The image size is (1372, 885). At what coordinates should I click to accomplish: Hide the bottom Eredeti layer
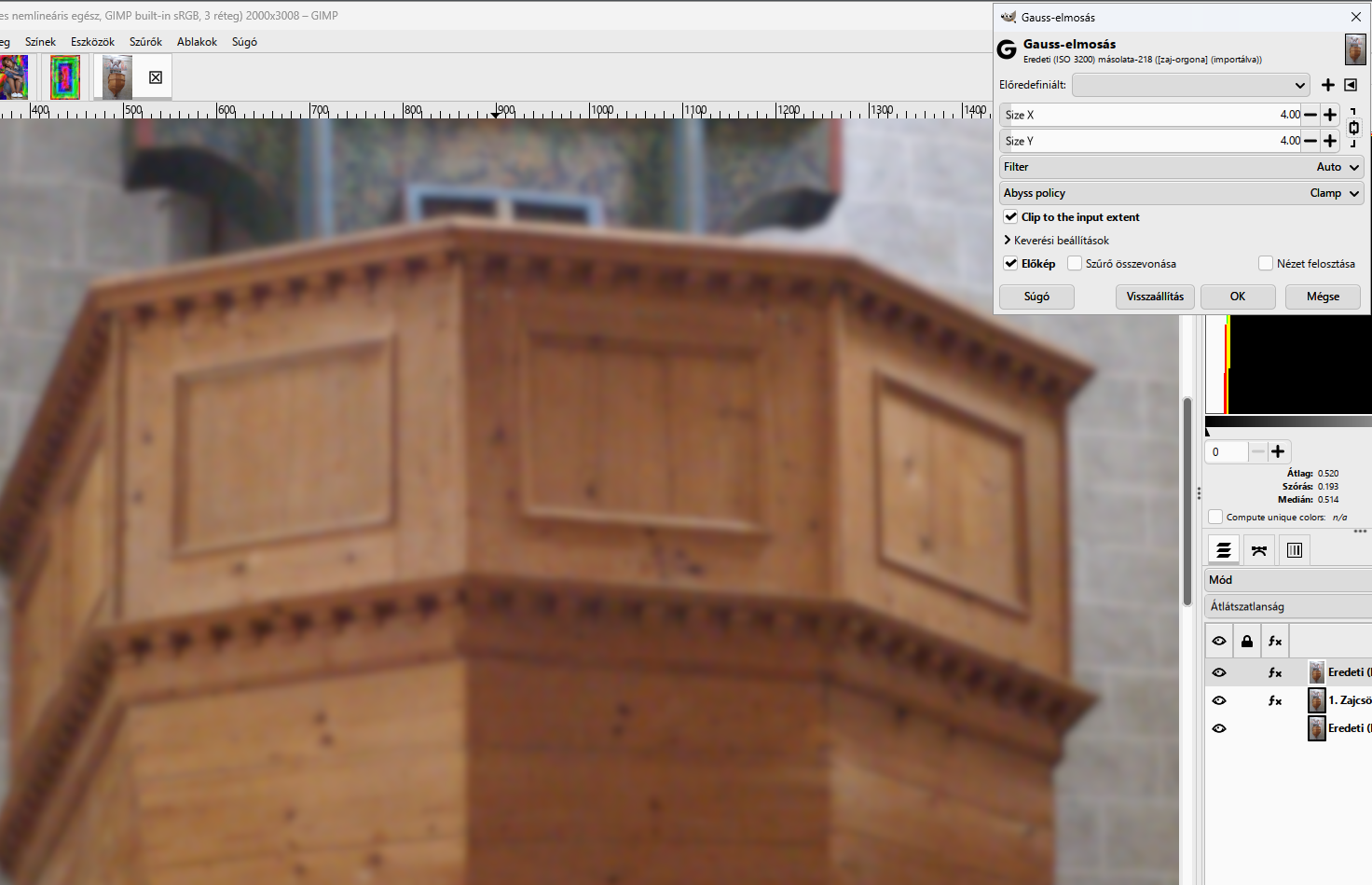click(1219, 728)
